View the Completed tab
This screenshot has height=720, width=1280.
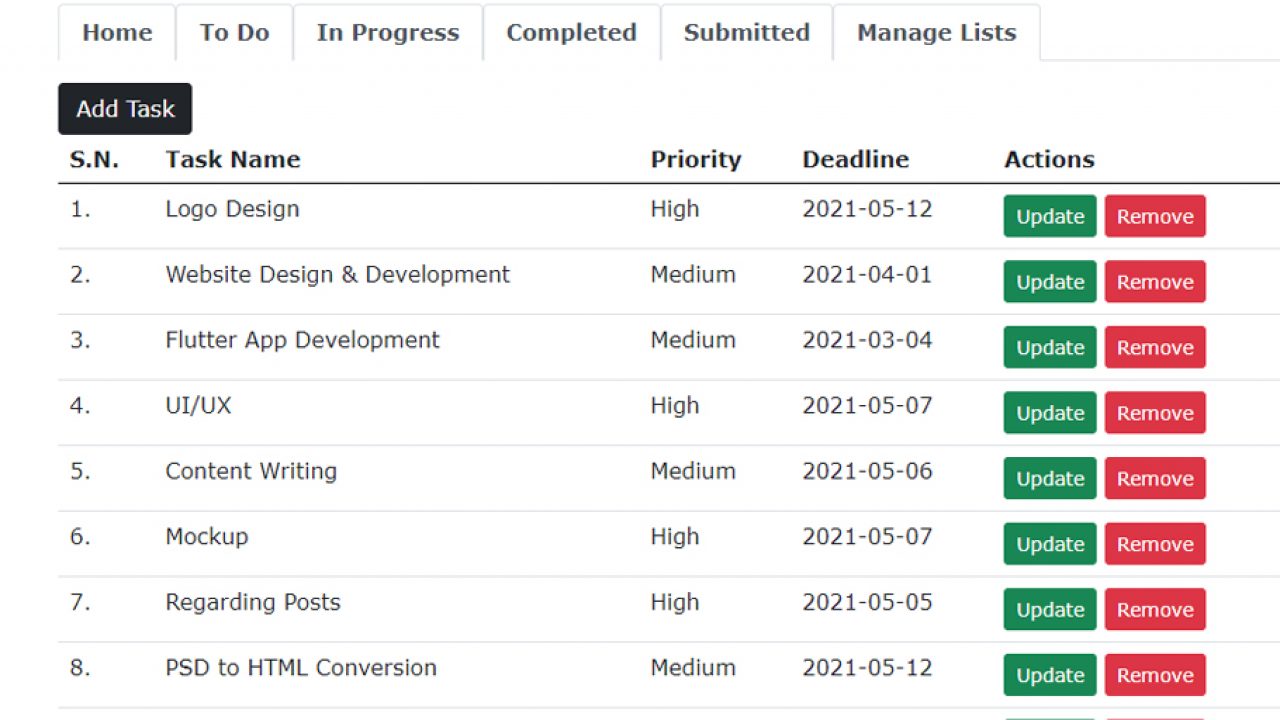click(x=571, y=33)
